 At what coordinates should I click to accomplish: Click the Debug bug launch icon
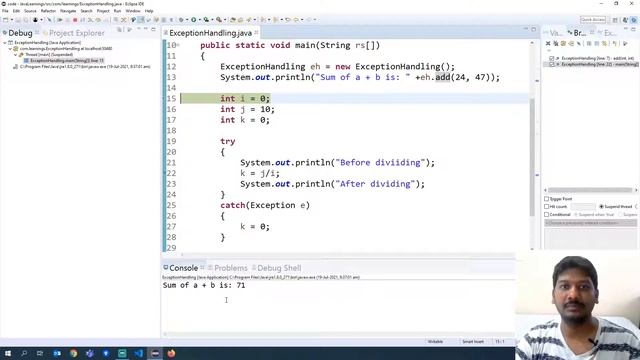tap(181, 20)
